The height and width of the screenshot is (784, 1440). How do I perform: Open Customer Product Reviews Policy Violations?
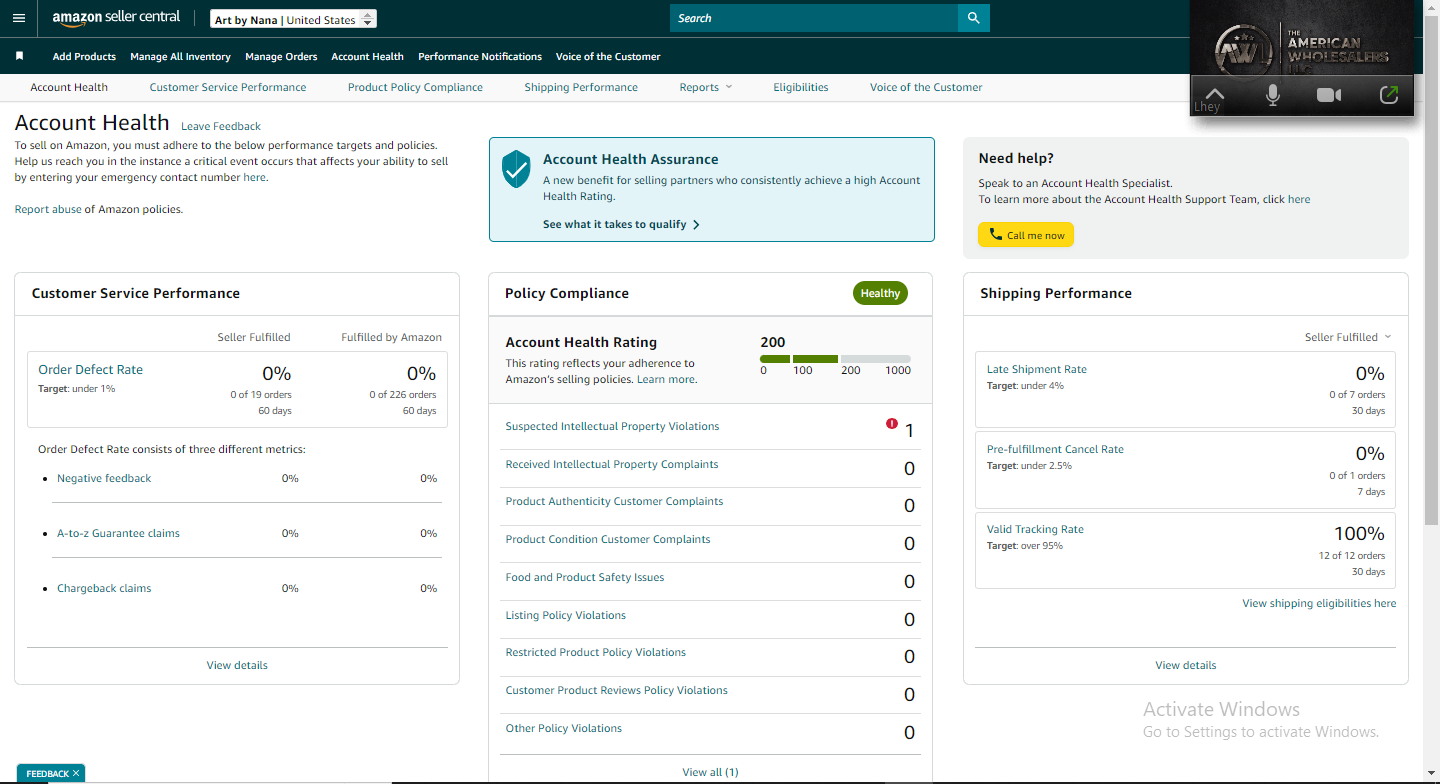617,691
